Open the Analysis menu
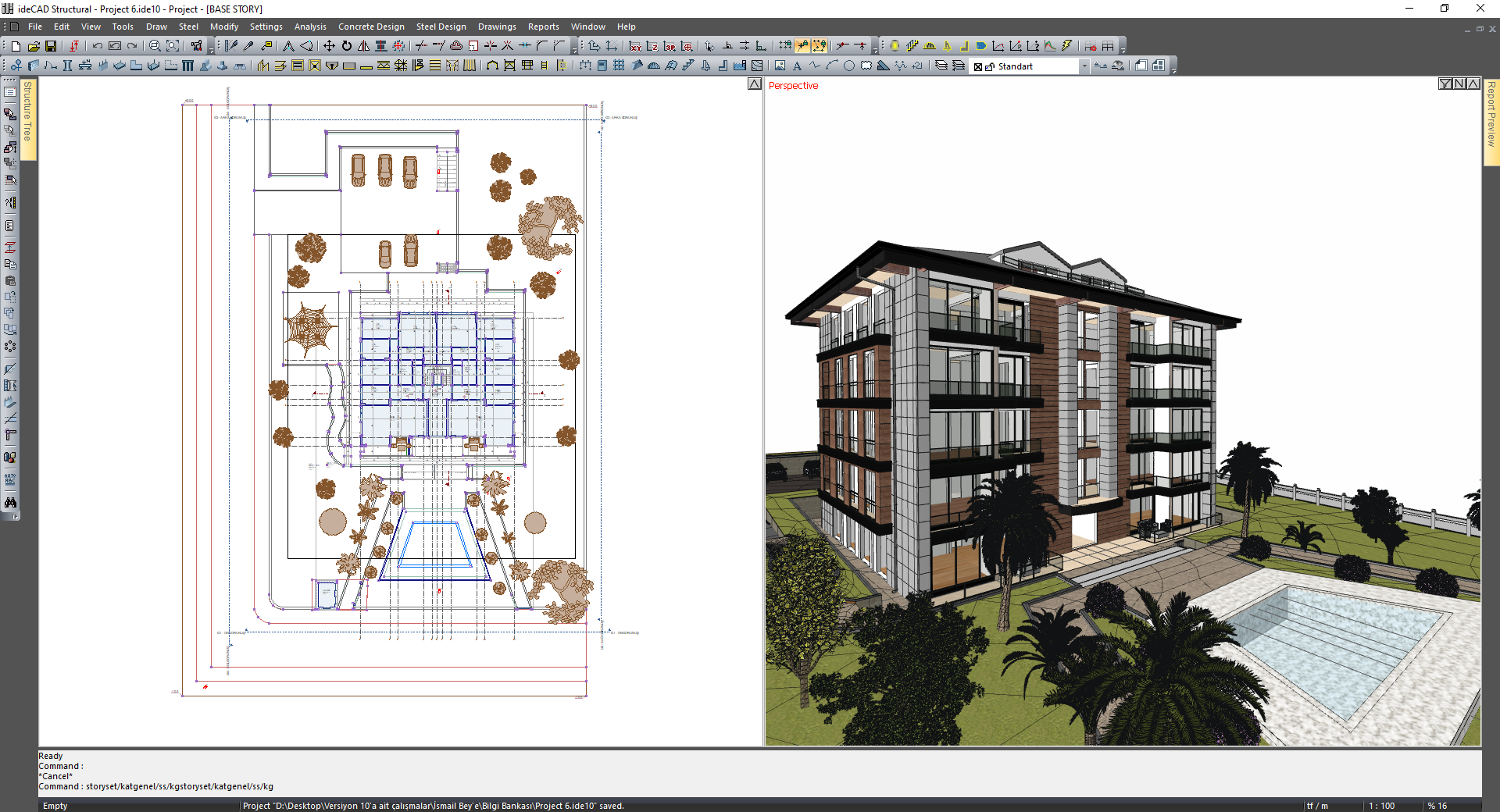Image resolution: width=1500 pixels, height=812 pixels. [x=310, y=27]
